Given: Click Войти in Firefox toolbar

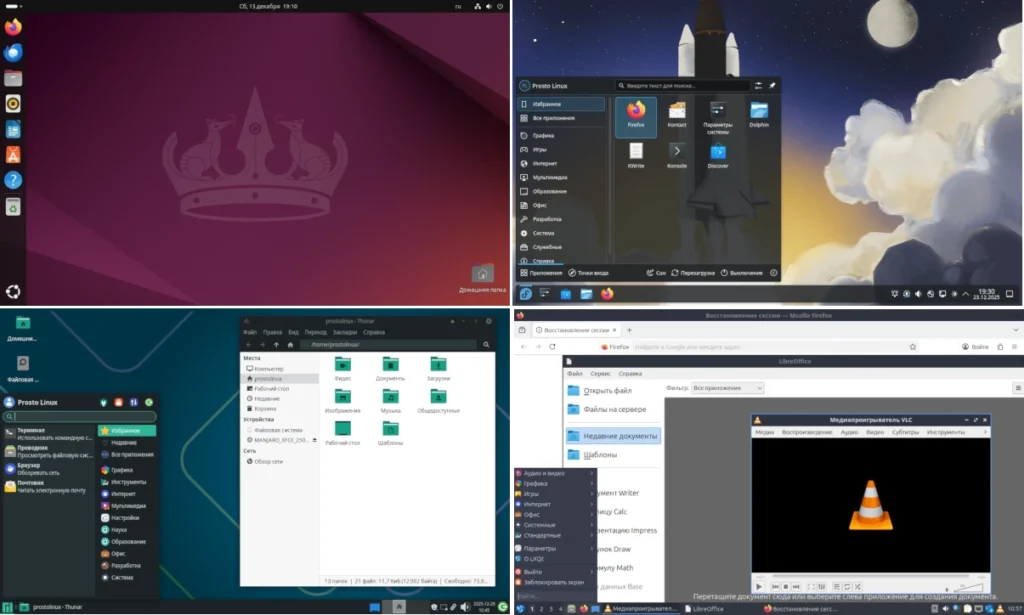Looking at the screenshot, I should (975, 347).
